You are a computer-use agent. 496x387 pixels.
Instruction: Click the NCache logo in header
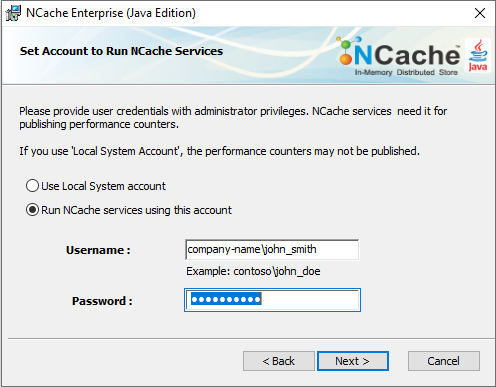pyautogui.click(x=399, y=56)
